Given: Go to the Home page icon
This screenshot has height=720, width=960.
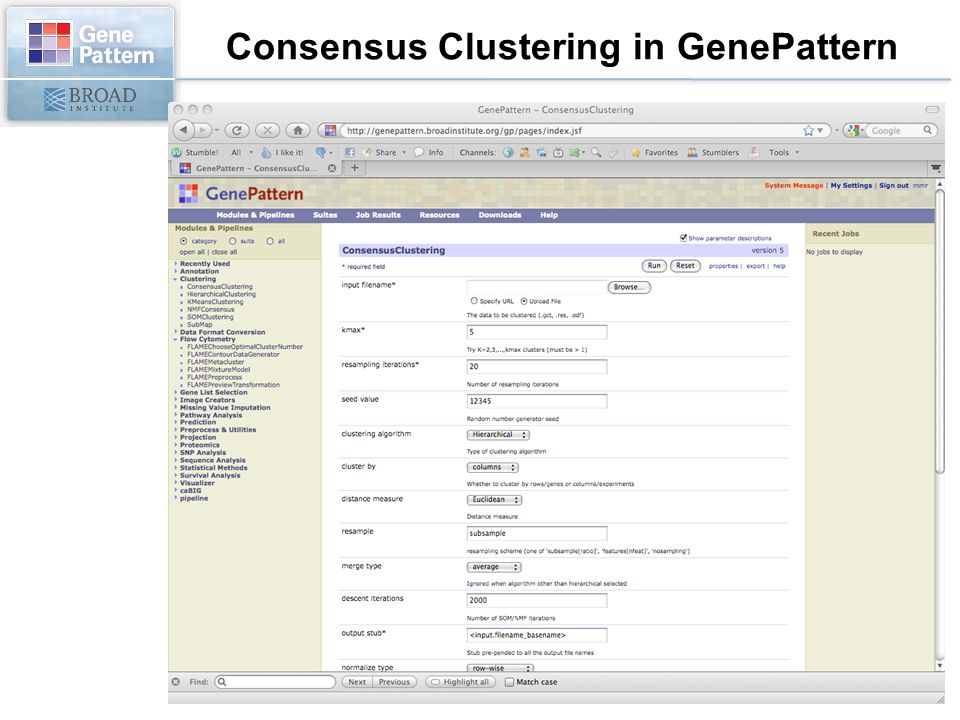Looking at the screenshot, I should click(298, 130).
